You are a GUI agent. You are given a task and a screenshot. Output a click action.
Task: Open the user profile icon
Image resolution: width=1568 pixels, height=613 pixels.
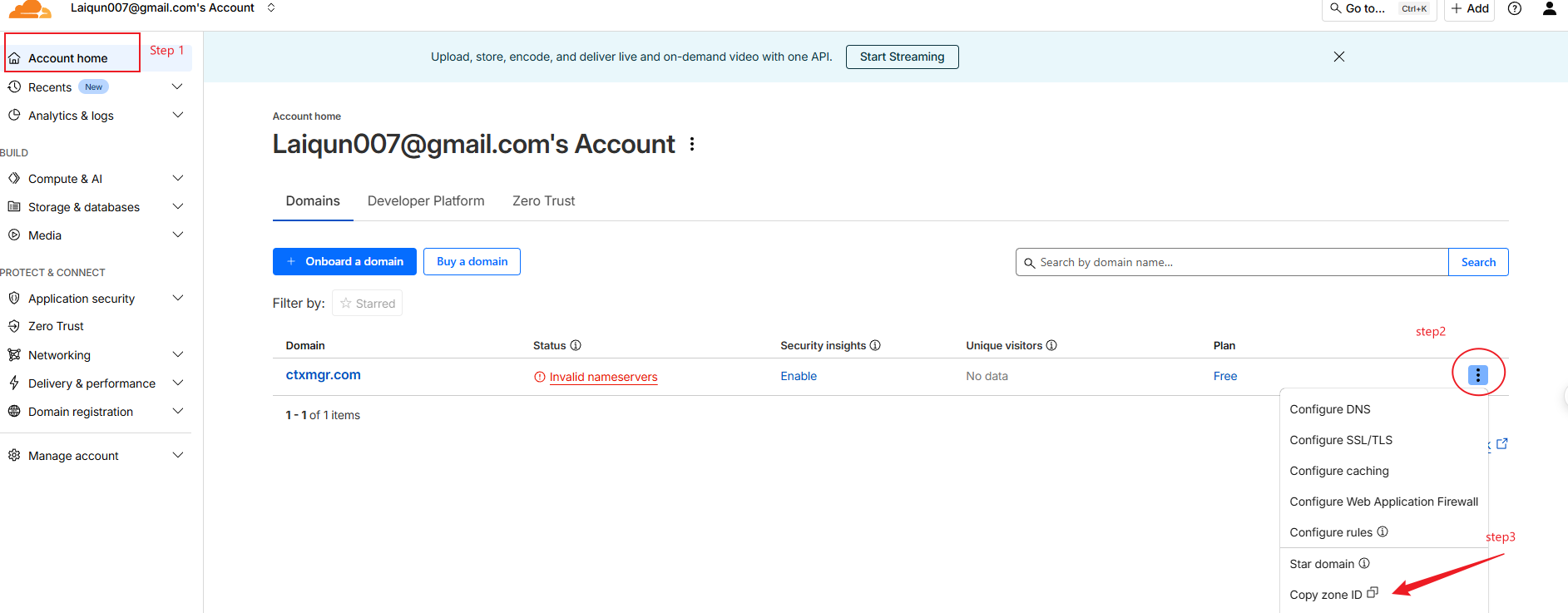(1549, 8)
